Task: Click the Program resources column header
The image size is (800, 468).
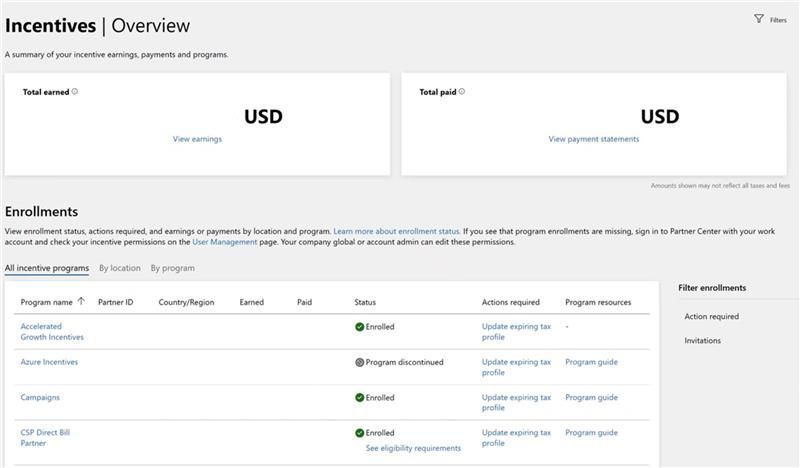Action: [x=598, y=302]
